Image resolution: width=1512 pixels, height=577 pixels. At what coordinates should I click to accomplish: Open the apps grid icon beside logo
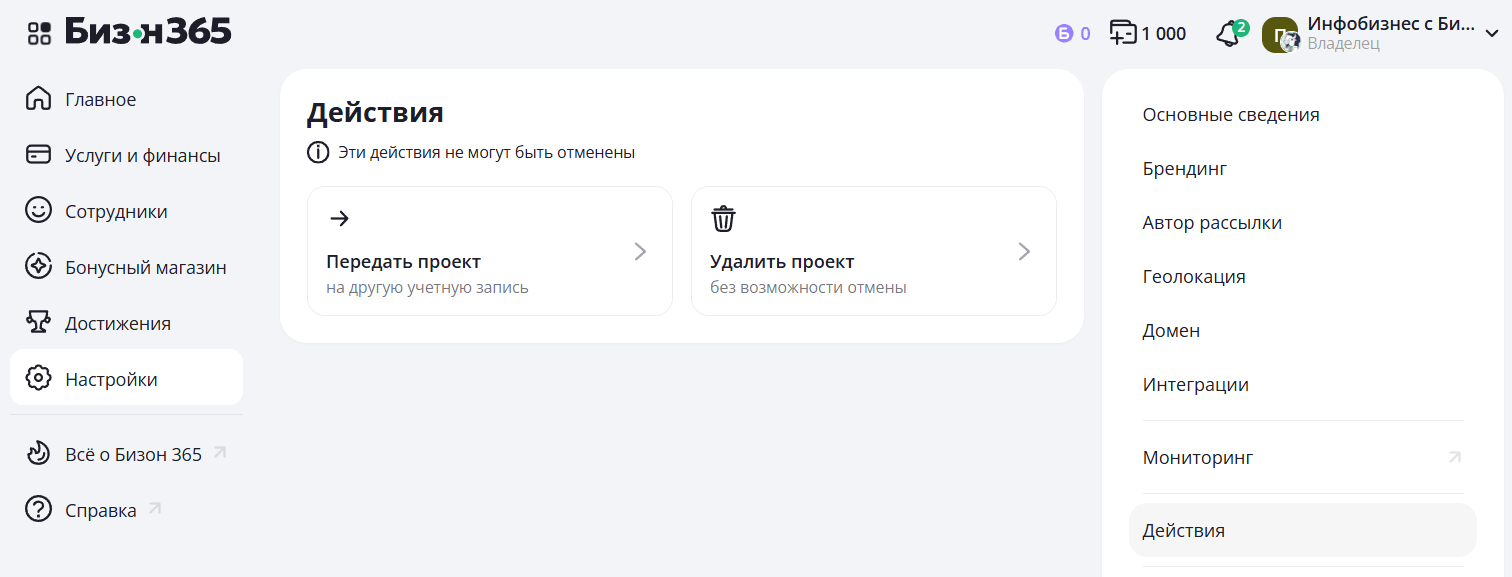coord(39,33)
